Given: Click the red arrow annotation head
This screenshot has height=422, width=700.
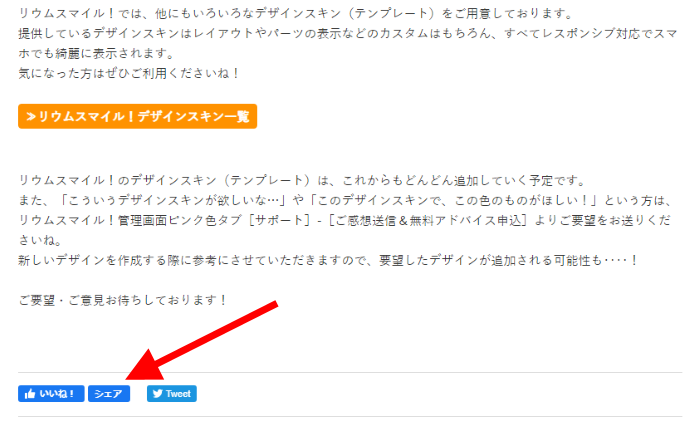Looking at the screenshot, I should point(146,365).
